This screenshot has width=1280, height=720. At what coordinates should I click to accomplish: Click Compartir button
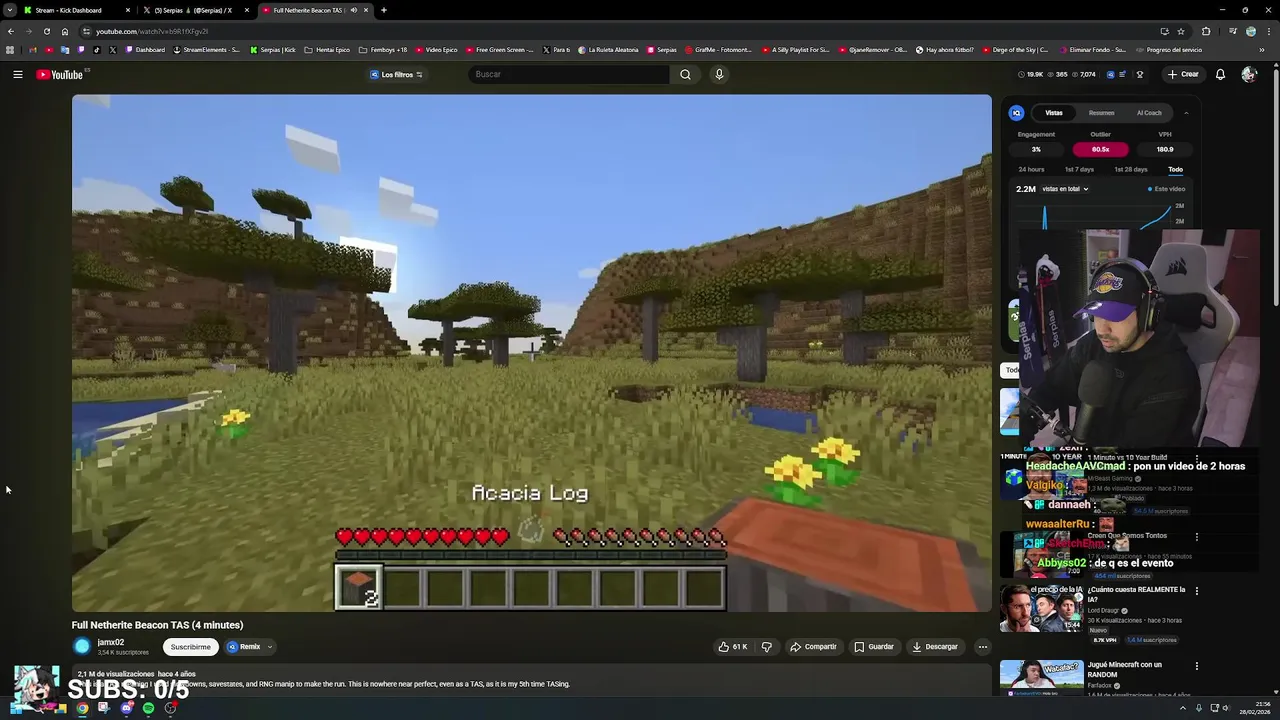(x=813, y=647)
